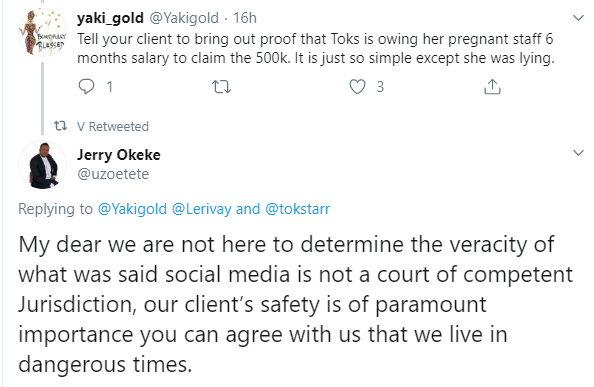Retweet yaki_gold's tweet

click(x=221, y=87)
